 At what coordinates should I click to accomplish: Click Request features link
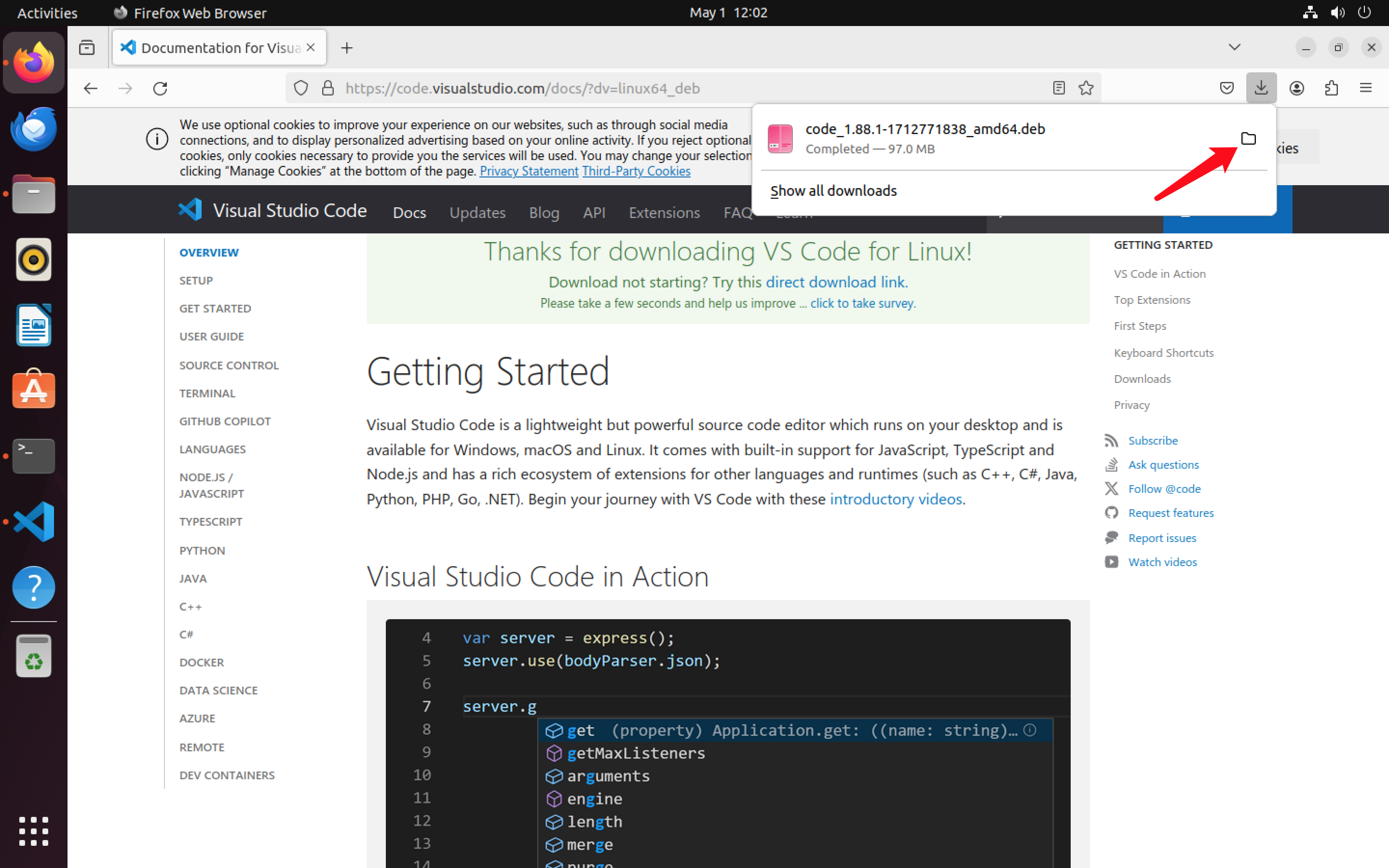click(x=1171, y=513)
